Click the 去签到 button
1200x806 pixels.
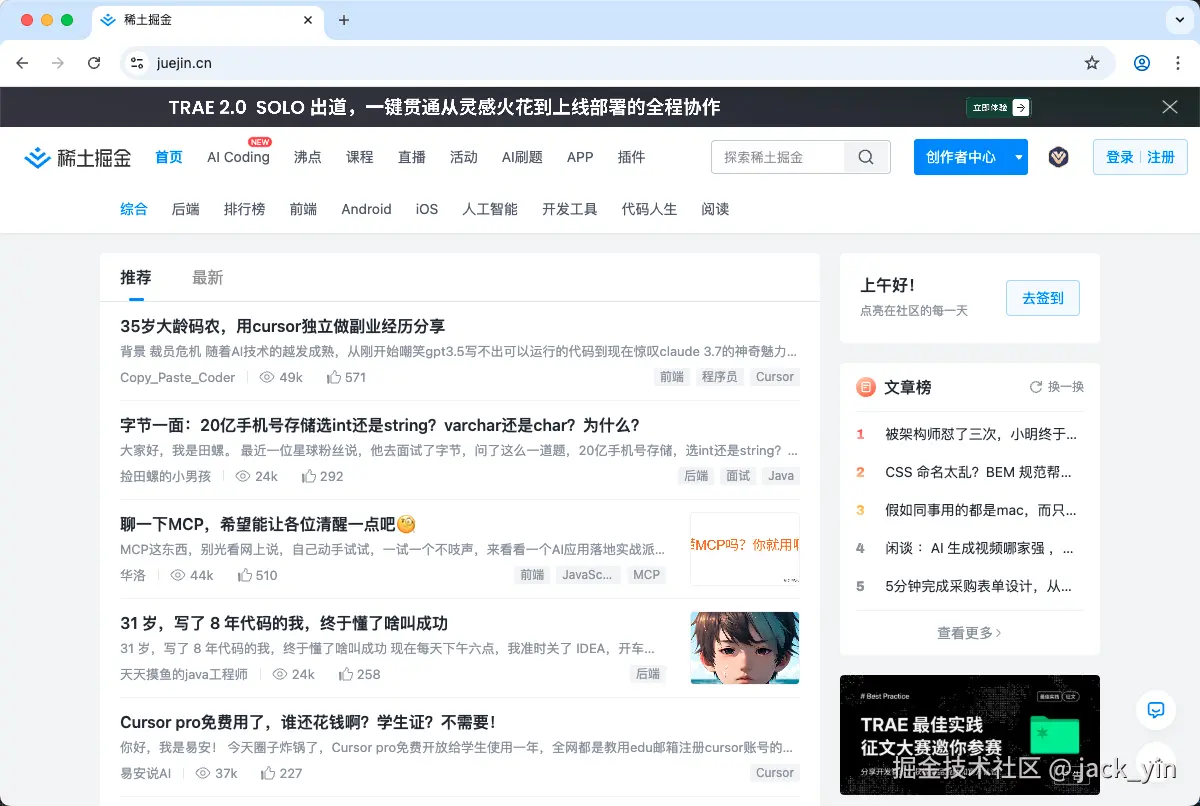1043,298
